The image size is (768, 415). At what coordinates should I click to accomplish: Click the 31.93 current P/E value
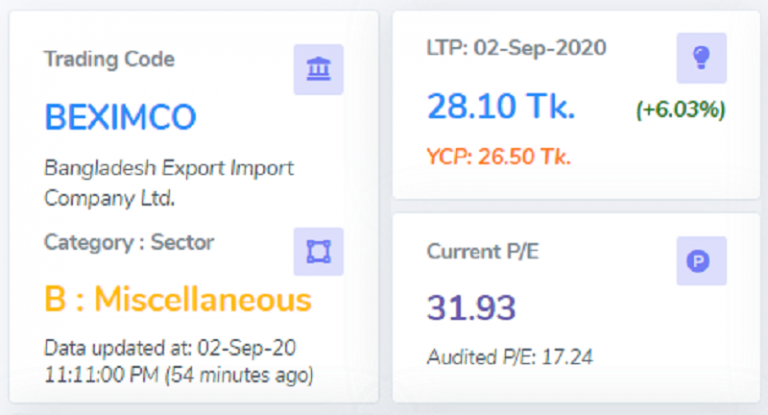[x=471, y=308]
